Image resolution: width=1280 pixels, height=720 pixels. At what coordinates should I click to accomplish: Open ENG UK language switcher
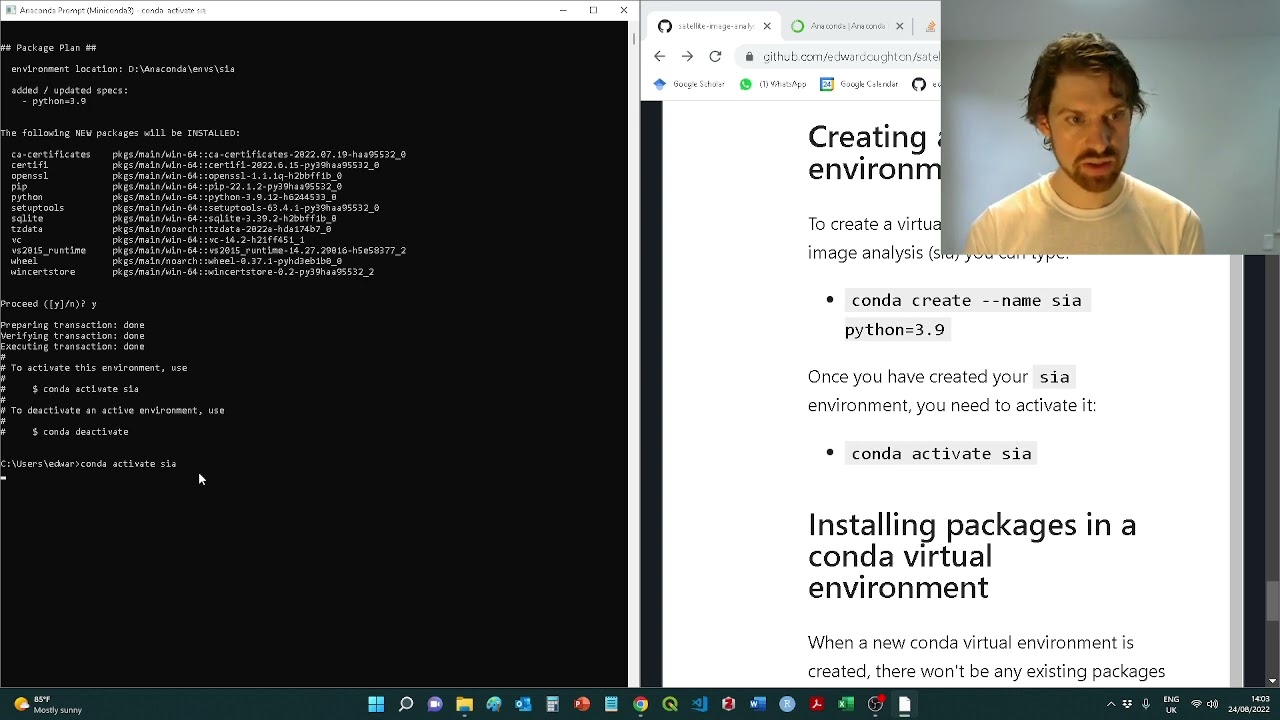tap(1171, 704)
